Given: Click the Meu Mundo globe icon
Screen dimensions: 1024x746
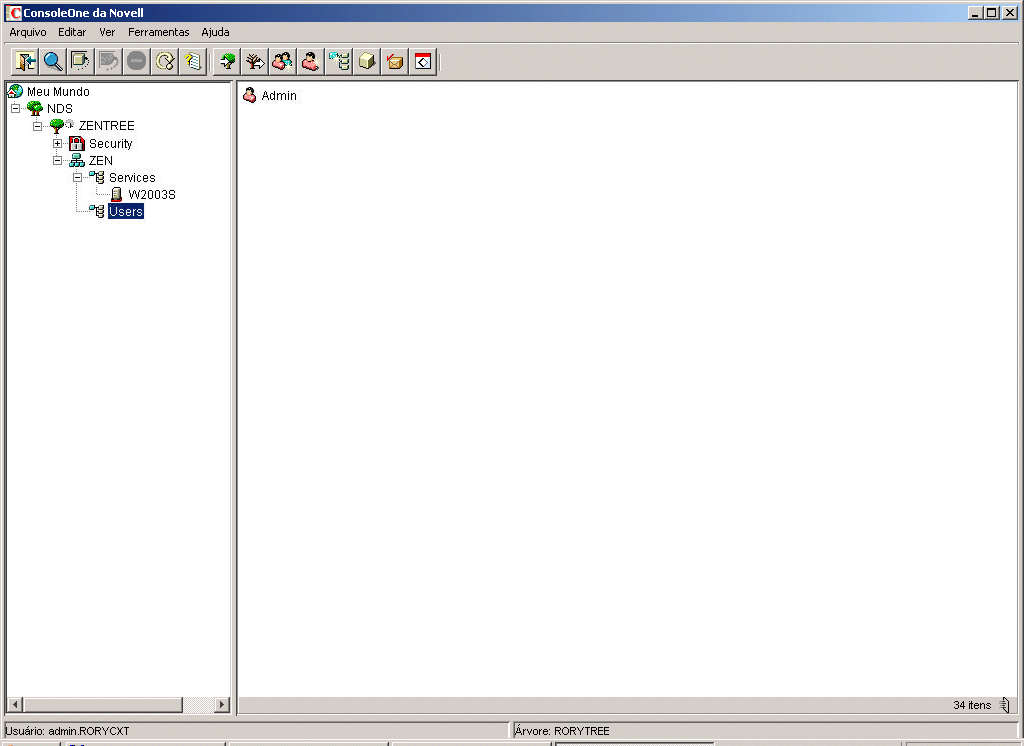Looking at the screenshot, I should (15, 91).
